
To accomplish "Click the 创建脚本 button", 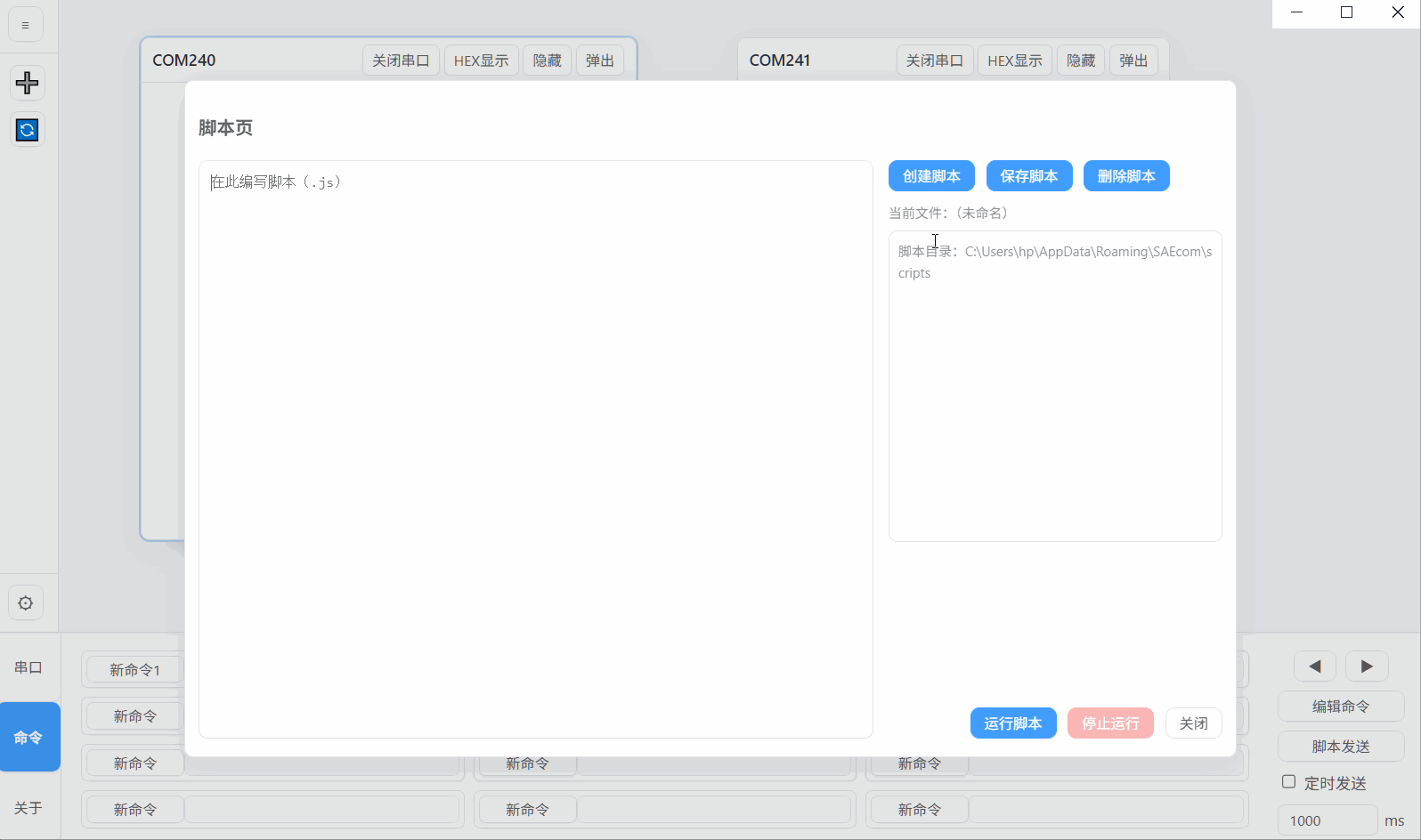I will click(931, 176).
